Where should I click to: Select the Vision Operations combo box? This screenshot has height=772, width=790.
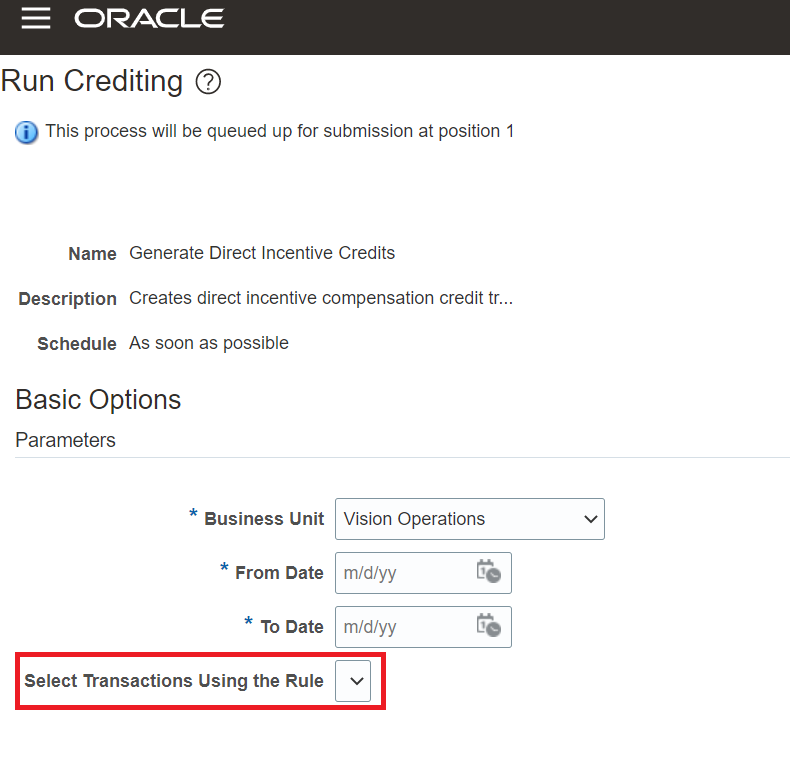pos(470,519)
